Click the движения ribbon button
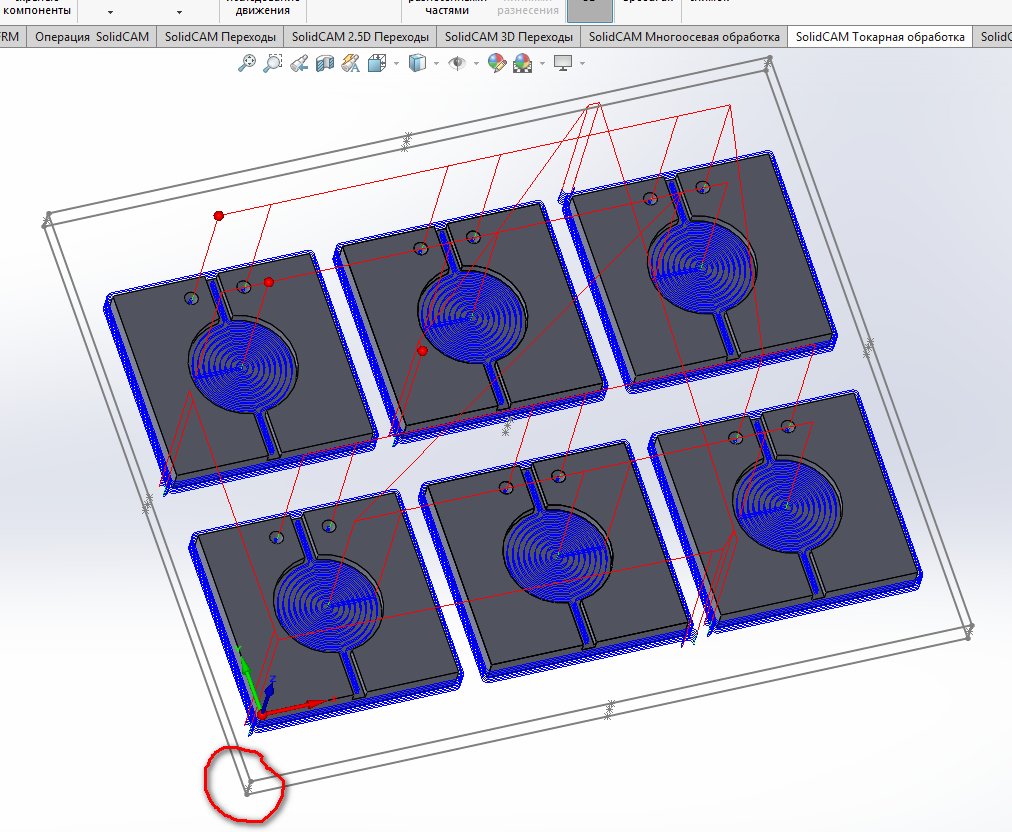 tap(262, 10)
